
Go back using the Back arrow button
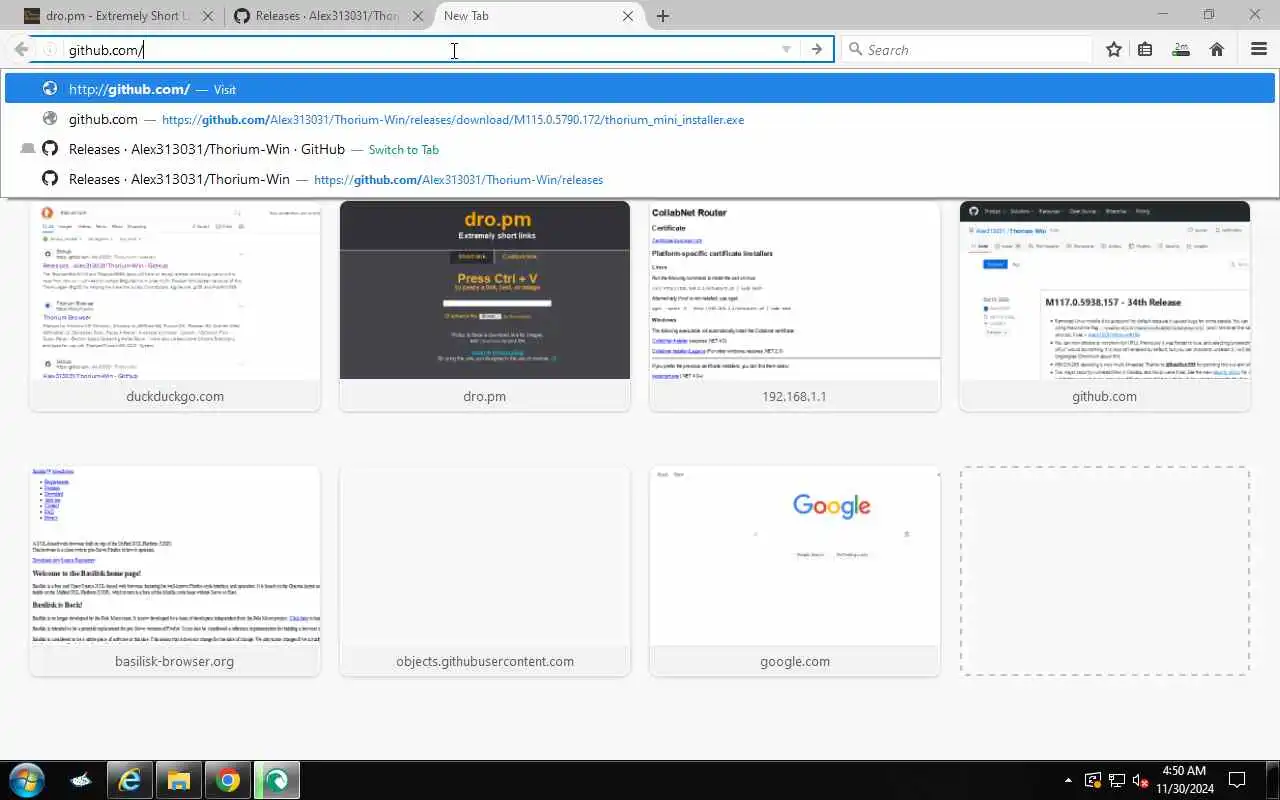[21, 50]
